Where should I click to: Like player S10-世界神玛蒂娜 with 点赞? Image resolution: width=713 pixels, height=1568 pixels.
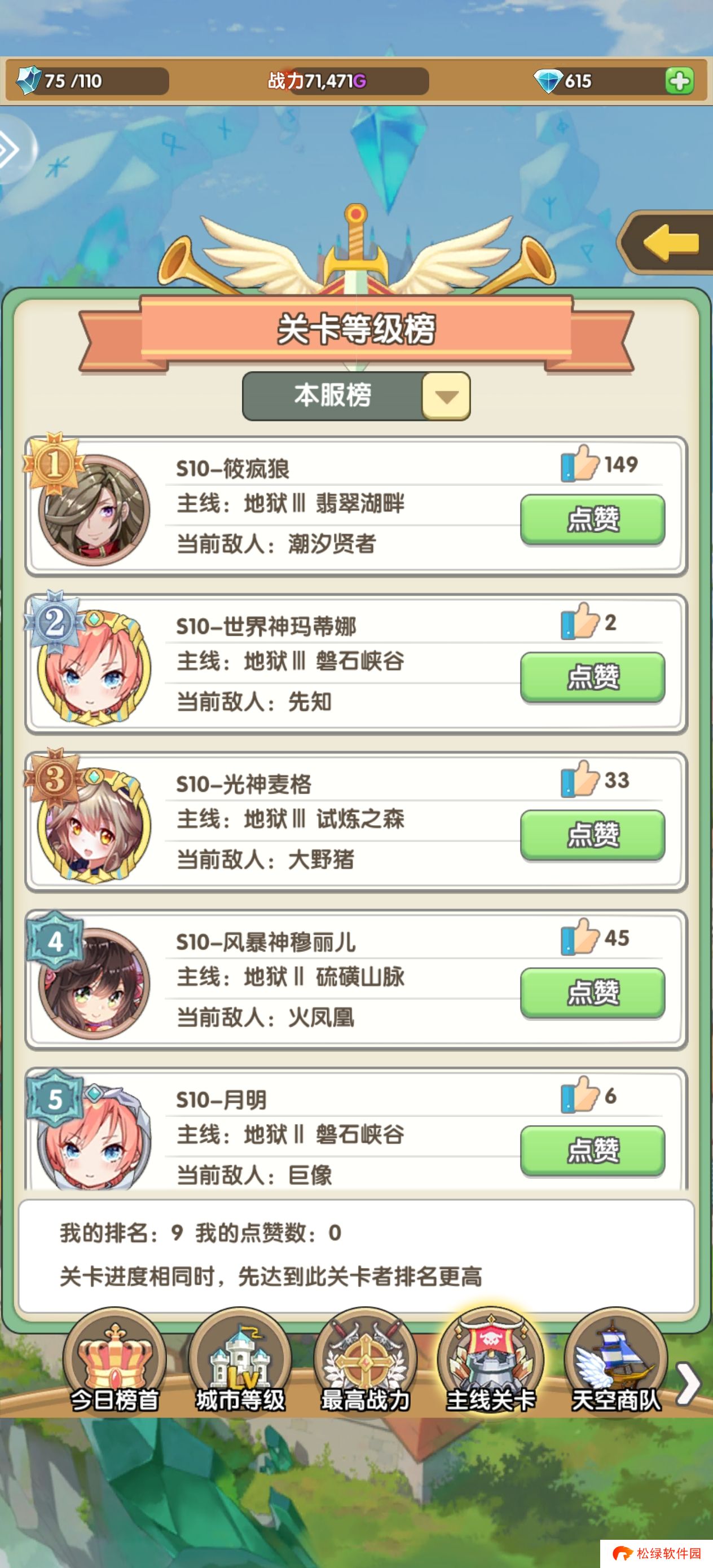coord(592,677)
